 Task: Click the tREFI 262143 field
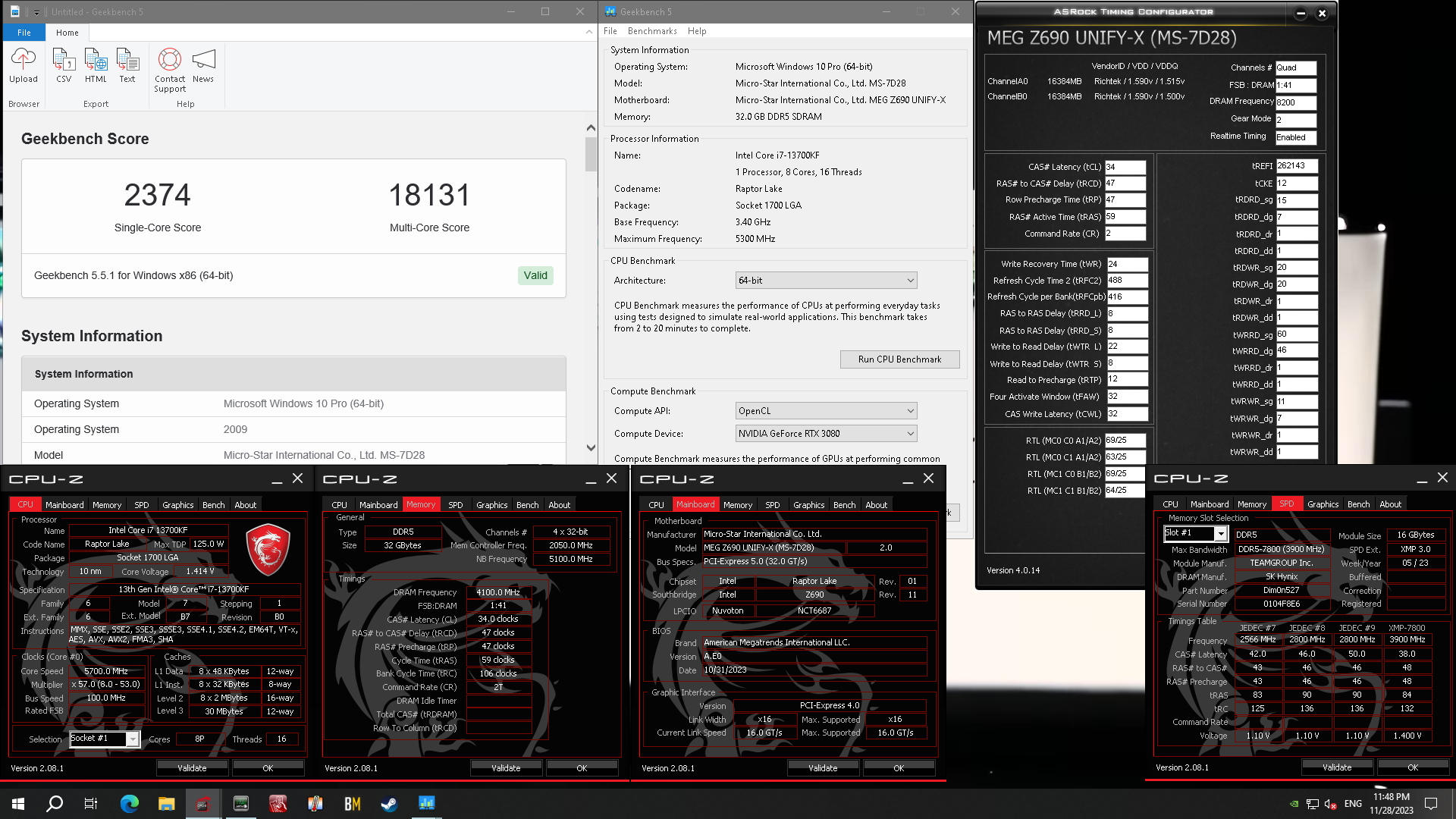coord(1297,166)
